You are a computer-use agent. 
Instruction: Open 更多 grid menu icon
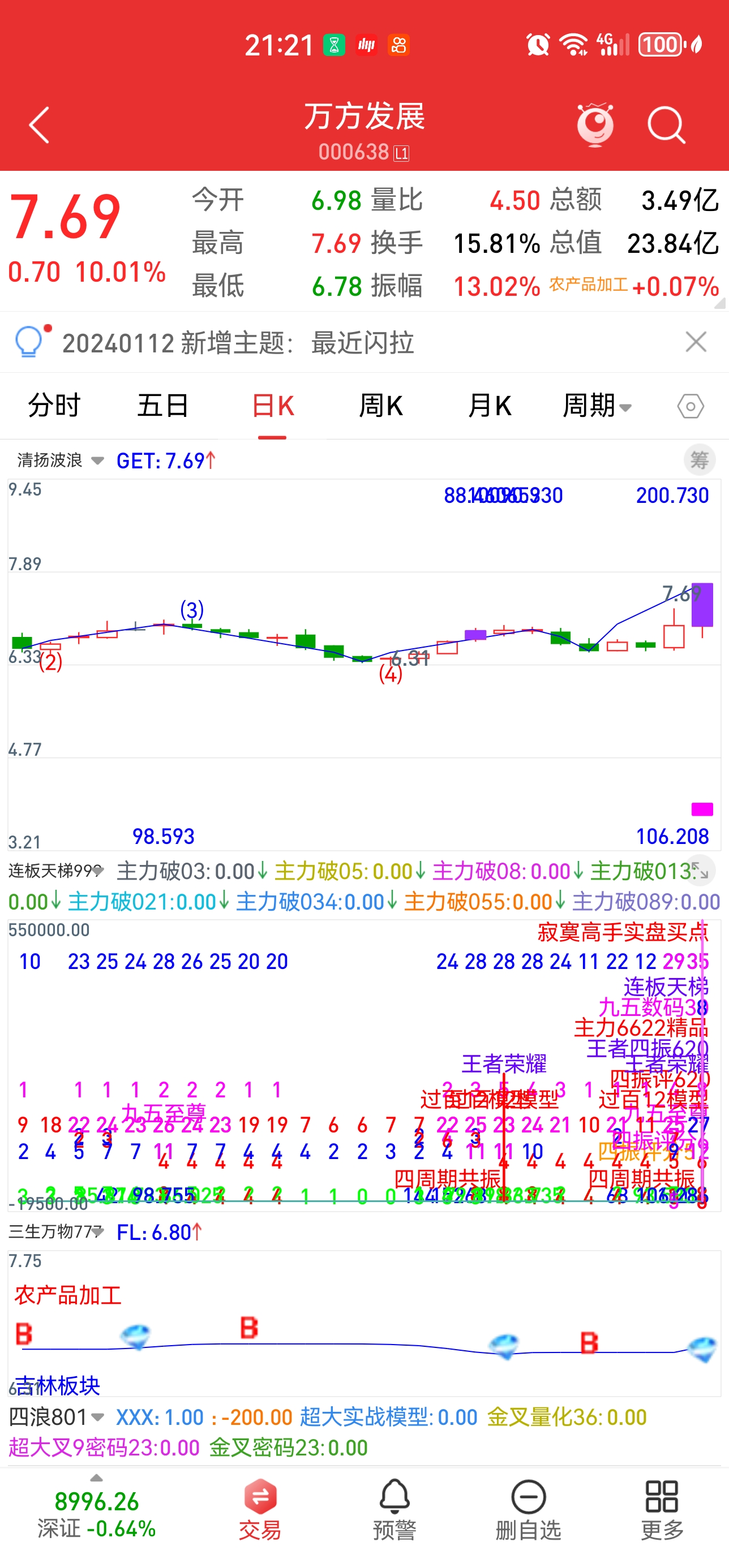(662, 1509)
